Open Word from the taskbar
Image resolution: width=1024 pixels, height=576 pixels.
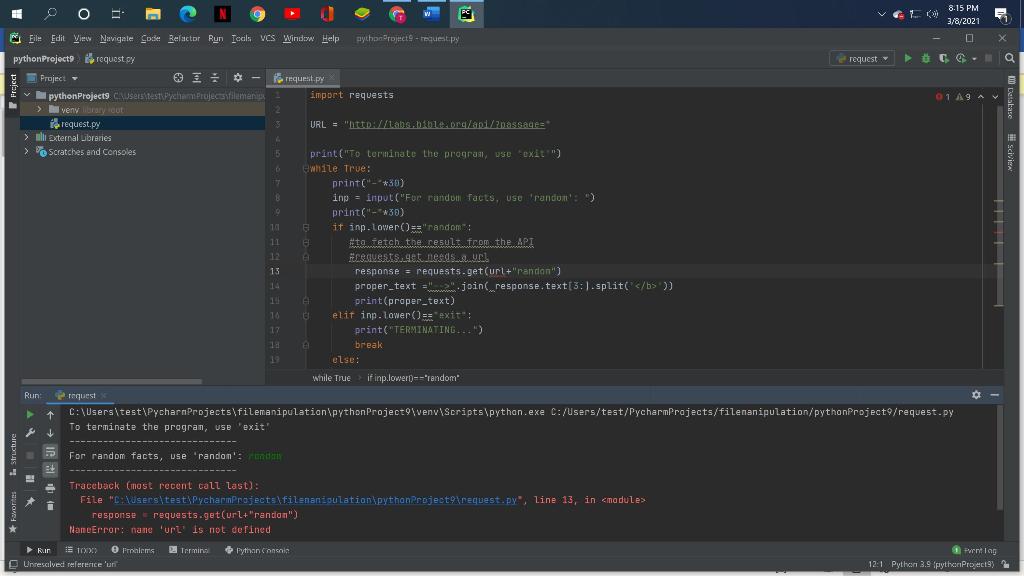click(431, 14)
